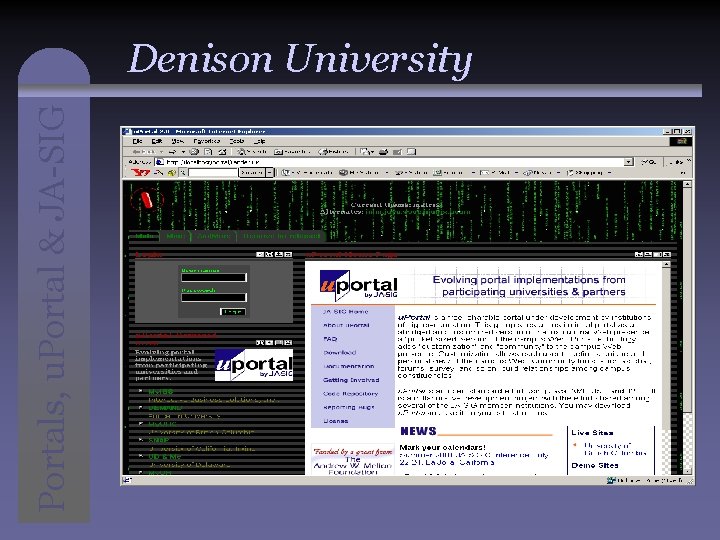Open the Search pane from browser toolbar
Viewport: 720px width, 540px height.
(x=252, y=152)
